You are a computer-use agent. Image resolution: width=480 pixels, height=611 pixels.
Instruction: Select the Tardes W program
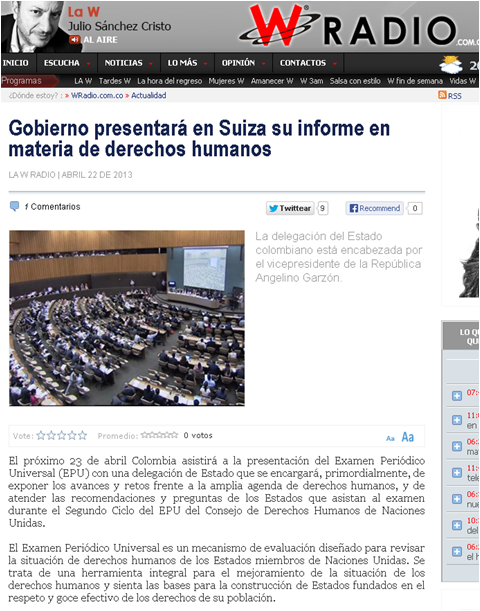point(115,81)
